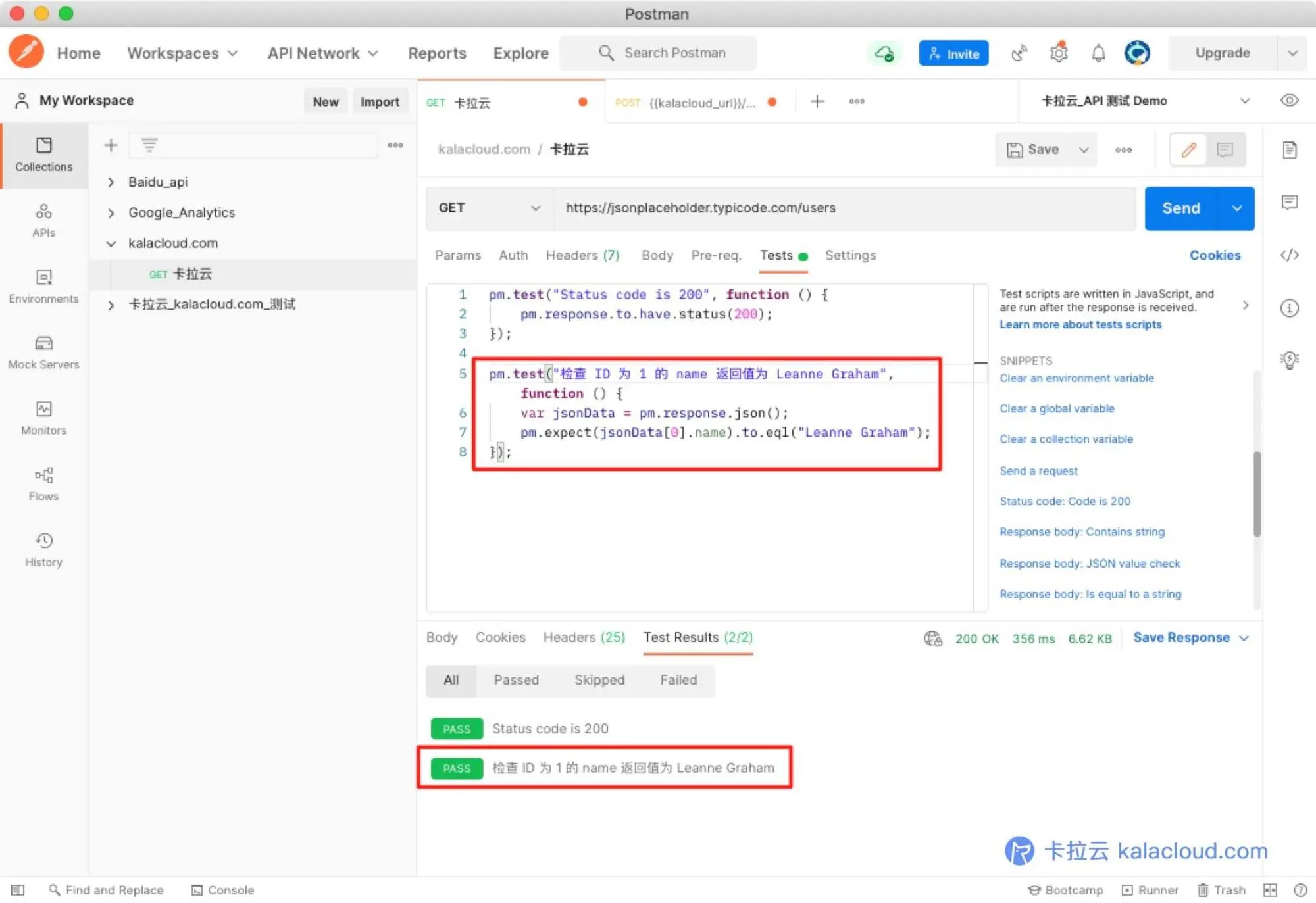Open the Upgrade dropdown arrow
Image resolution: width=1316 pixels, height=903 pixels.
[x=1292, y=53]
